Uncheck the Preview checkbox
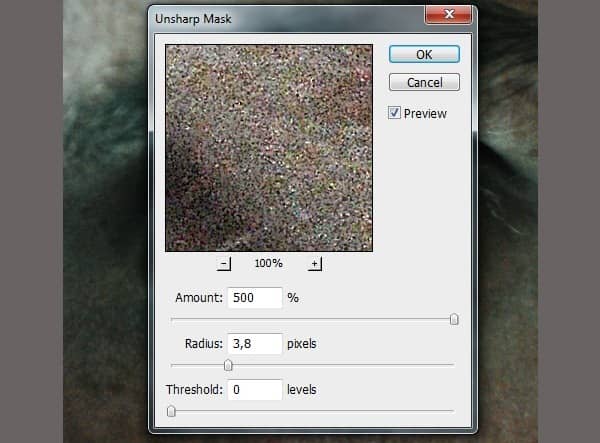The image size is (600, 443). coord(394,113)
